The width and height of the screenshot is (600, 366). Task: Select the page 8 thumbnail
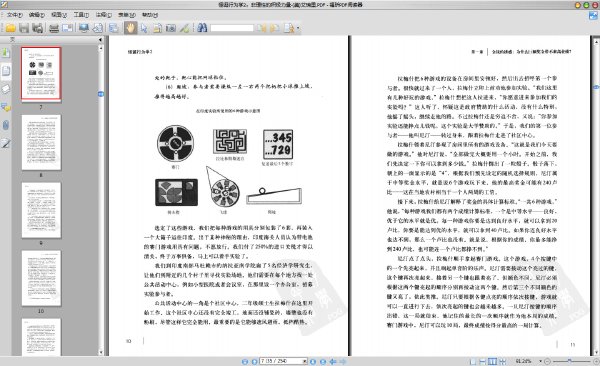coord(41,143)
